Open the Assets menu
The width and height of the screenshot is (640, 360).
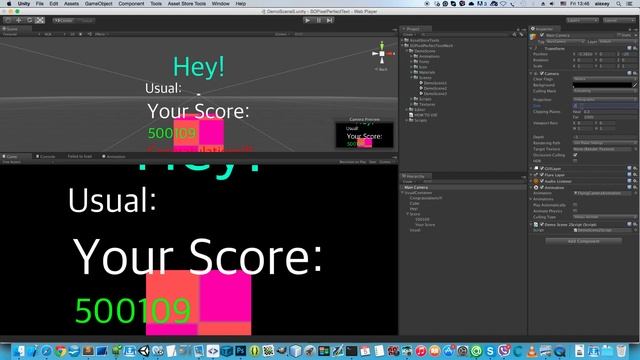(x=71, y=4)
